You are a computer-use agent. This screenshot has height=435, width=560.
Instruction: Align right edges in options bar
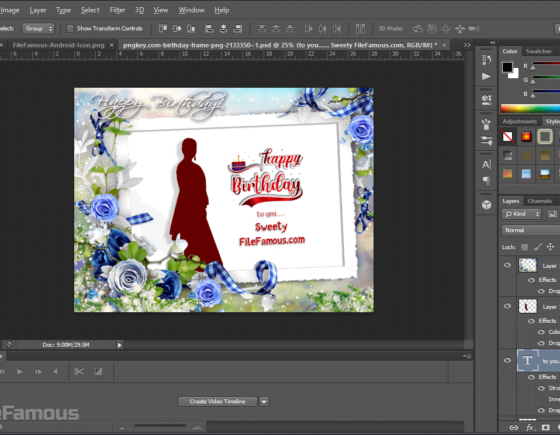(x=238, y=29)
